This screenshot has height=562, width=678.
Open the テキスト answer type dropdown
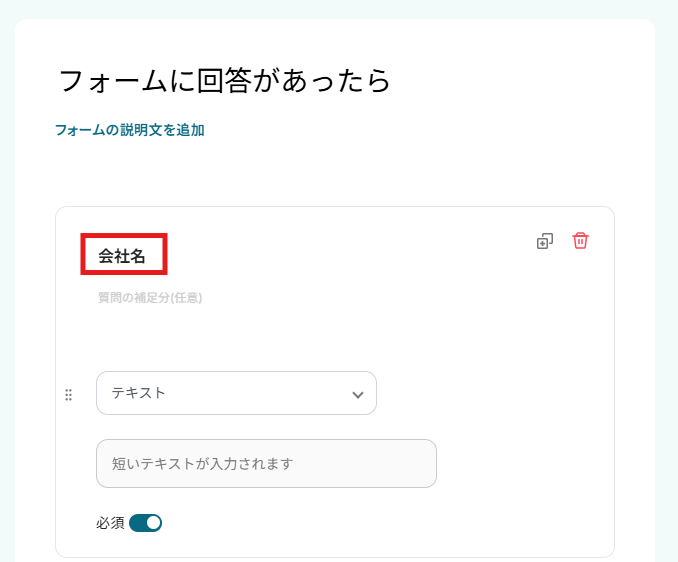pos(236,393)
